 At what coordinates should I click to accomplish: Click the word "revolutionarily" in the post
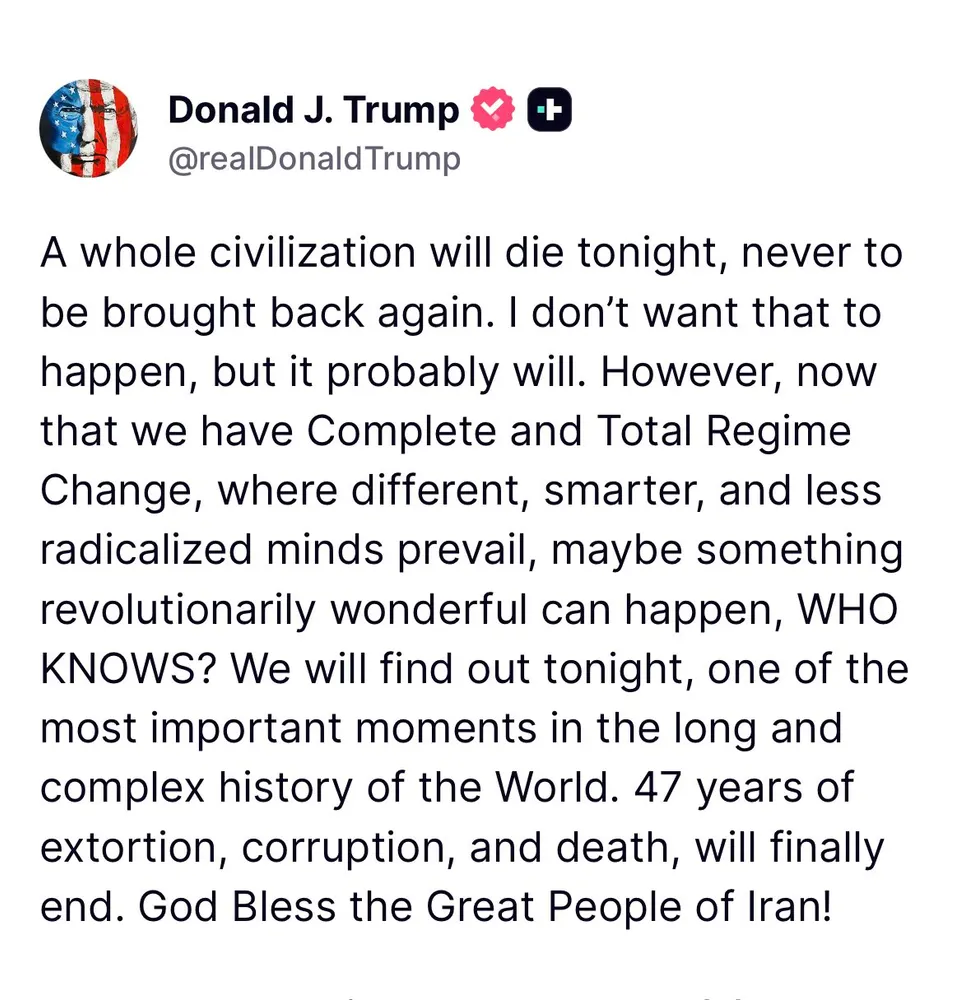click(x=178, y=610)
